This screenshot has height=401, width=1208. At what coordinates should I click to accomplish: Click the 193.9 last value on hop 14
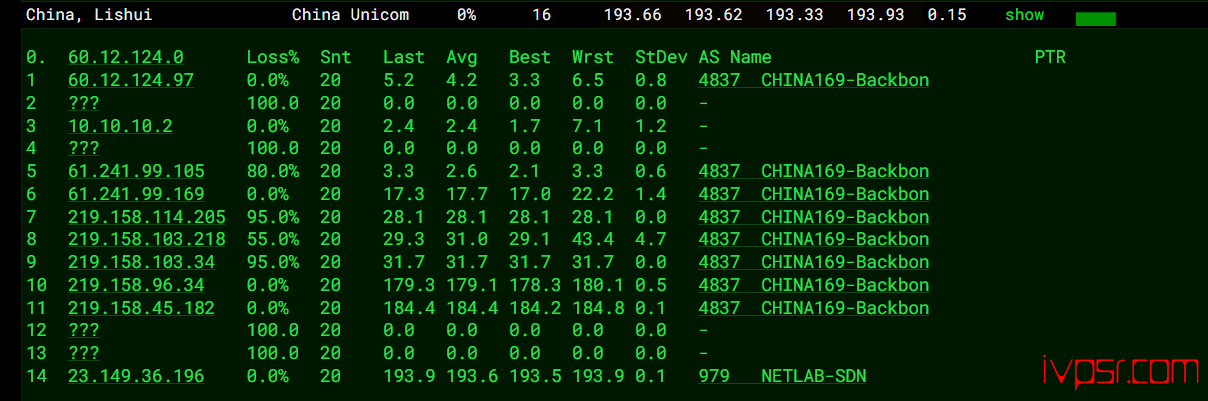click(409, 376)
